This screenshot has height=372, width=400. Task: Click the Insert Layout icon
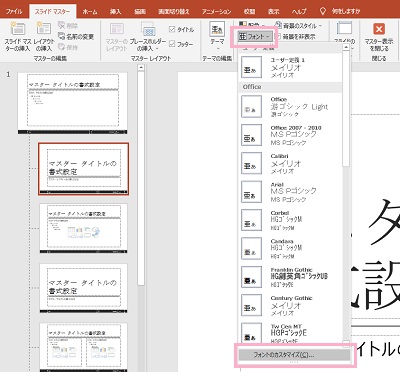coord(44,29)
